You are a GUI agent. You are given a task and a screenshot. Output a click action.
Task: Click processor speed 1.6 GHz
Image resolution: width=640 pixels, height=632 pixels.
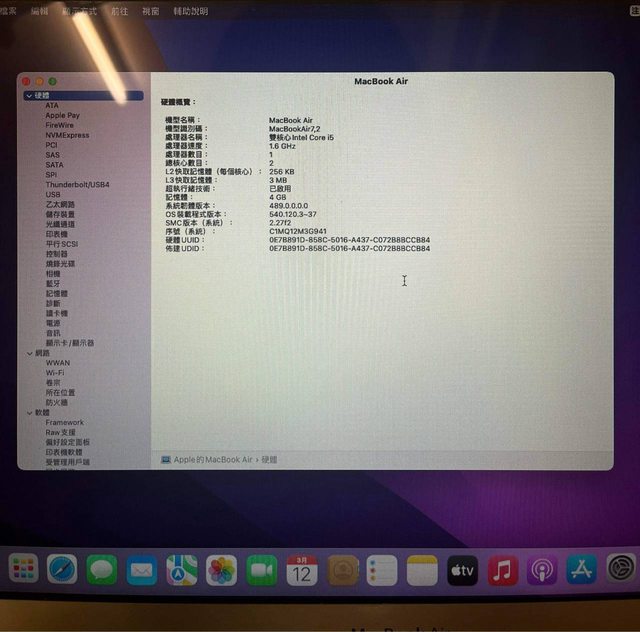pos(282,146)
